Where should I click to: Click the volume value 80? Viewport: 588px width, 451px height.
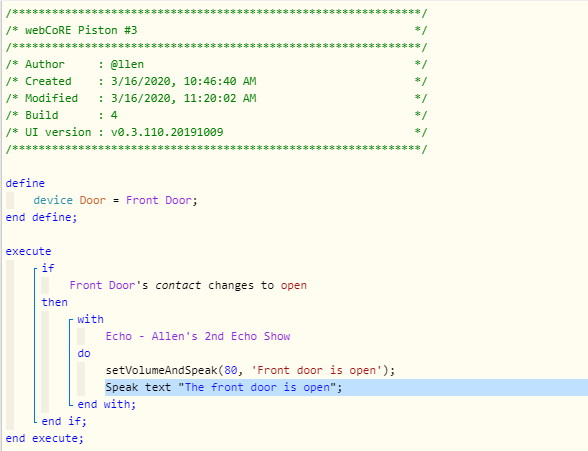(x=231, y=370)
